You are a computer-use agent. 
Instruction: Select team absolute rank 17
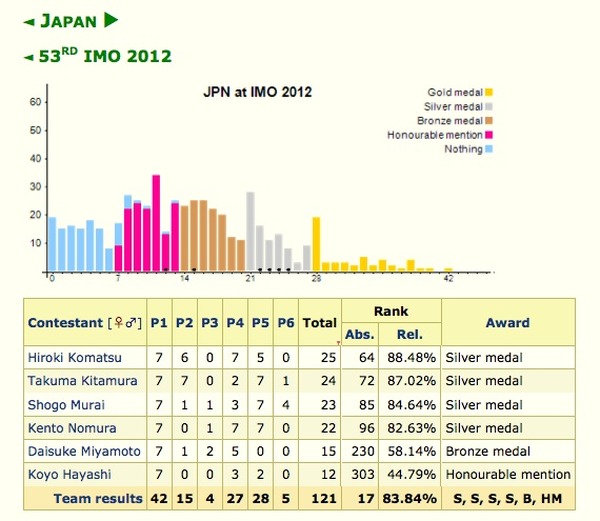pos(366,498)
